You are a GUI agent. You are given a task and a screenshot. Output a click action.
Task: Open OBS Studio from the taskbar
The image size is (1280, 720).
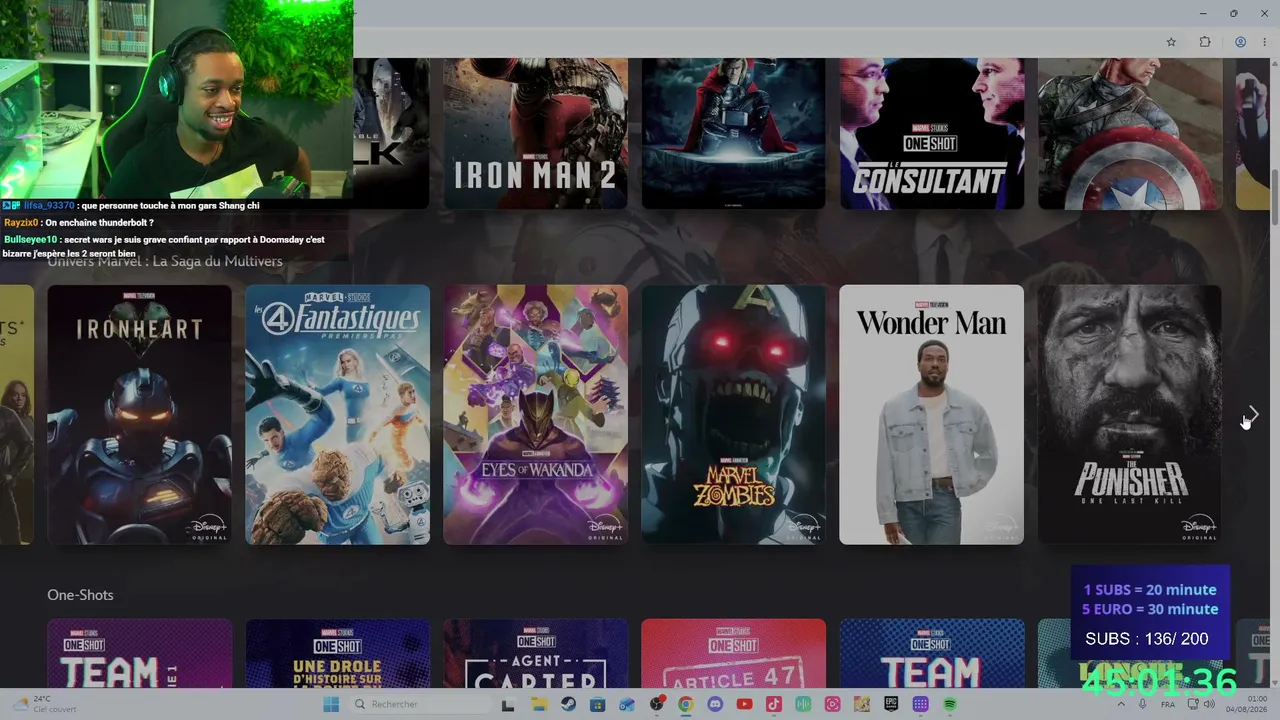(x=656, y=704)
